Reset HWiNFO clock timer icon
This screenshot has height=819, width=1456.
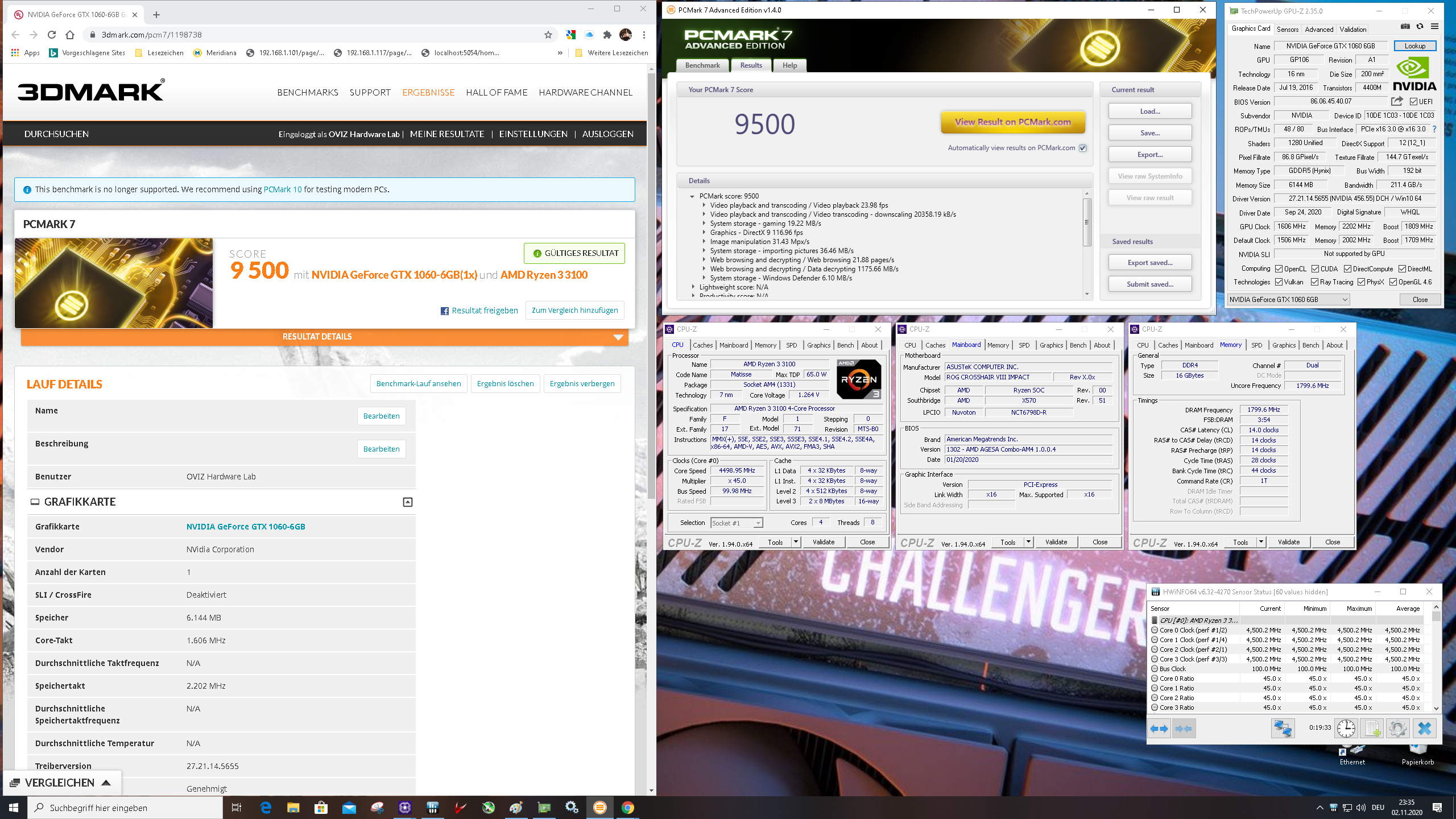1346,729
